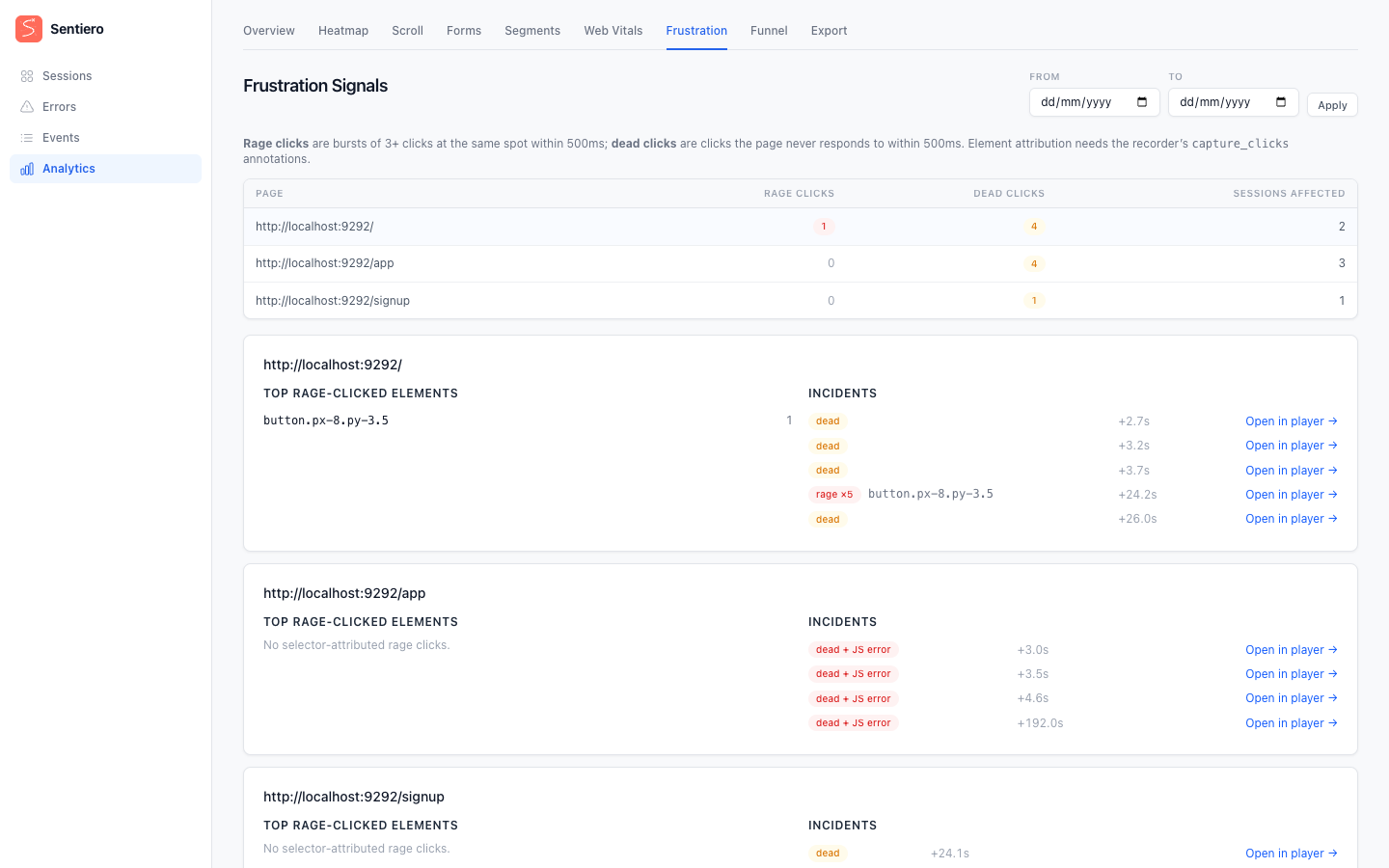Image resolution: width=1389 pixels, height=868 pixels.
Task: Open the Forms tab
Action: 464,31
